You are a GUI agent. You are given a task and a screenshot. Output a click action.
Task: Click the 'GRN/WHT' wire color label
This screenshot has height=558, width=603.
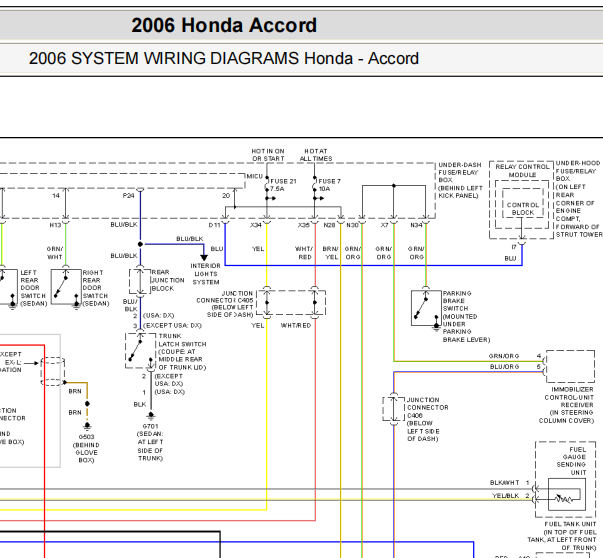point(55,253)
